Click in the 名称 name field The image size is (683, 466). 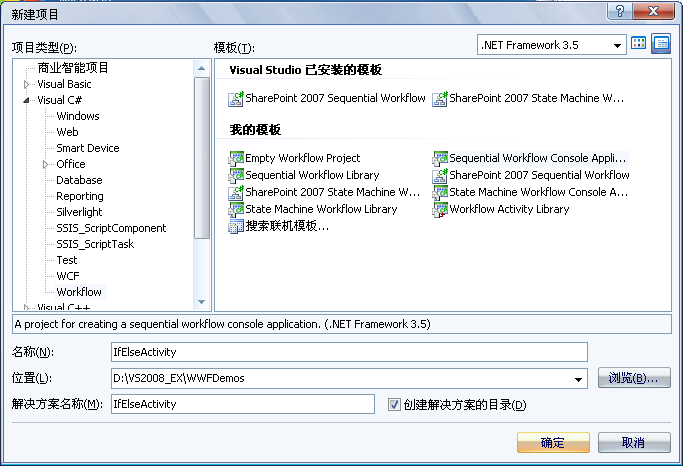point(349,352)
